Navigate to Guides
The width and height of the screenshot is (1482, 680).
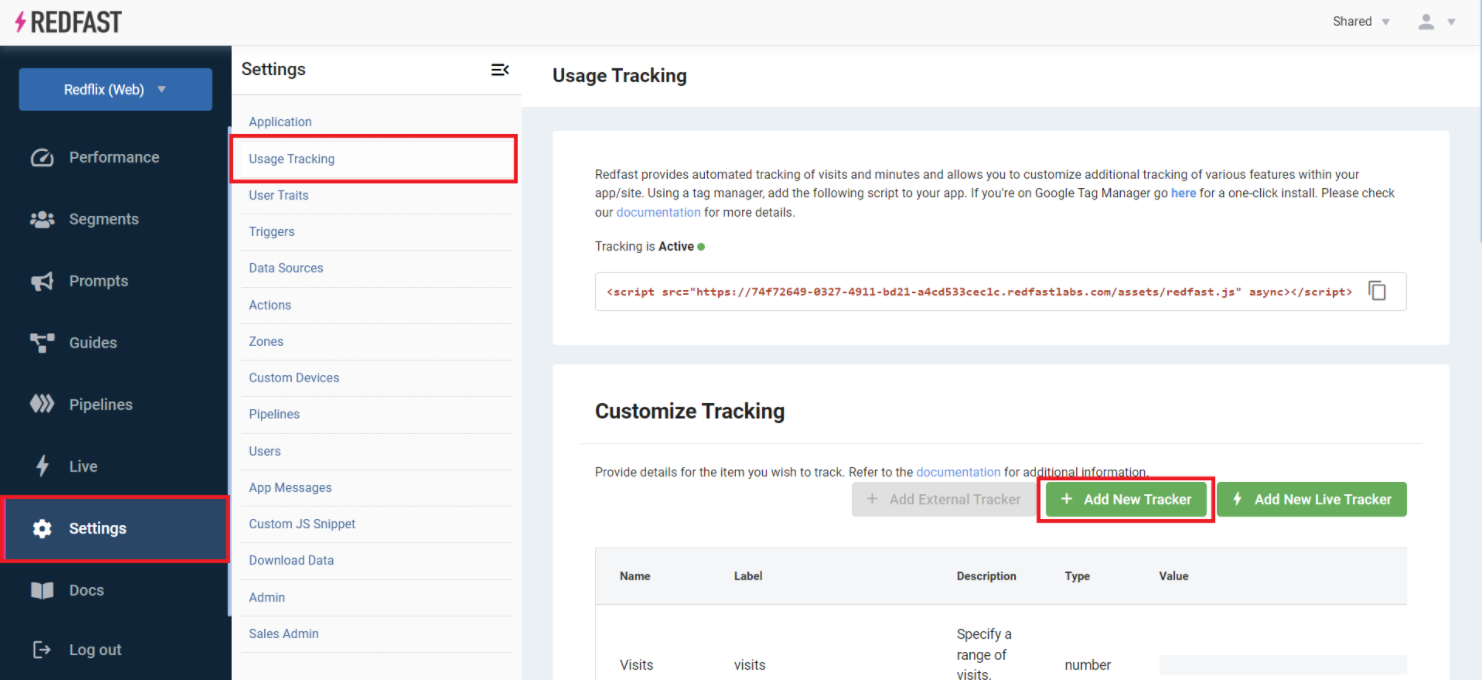[x=93, y=343]
